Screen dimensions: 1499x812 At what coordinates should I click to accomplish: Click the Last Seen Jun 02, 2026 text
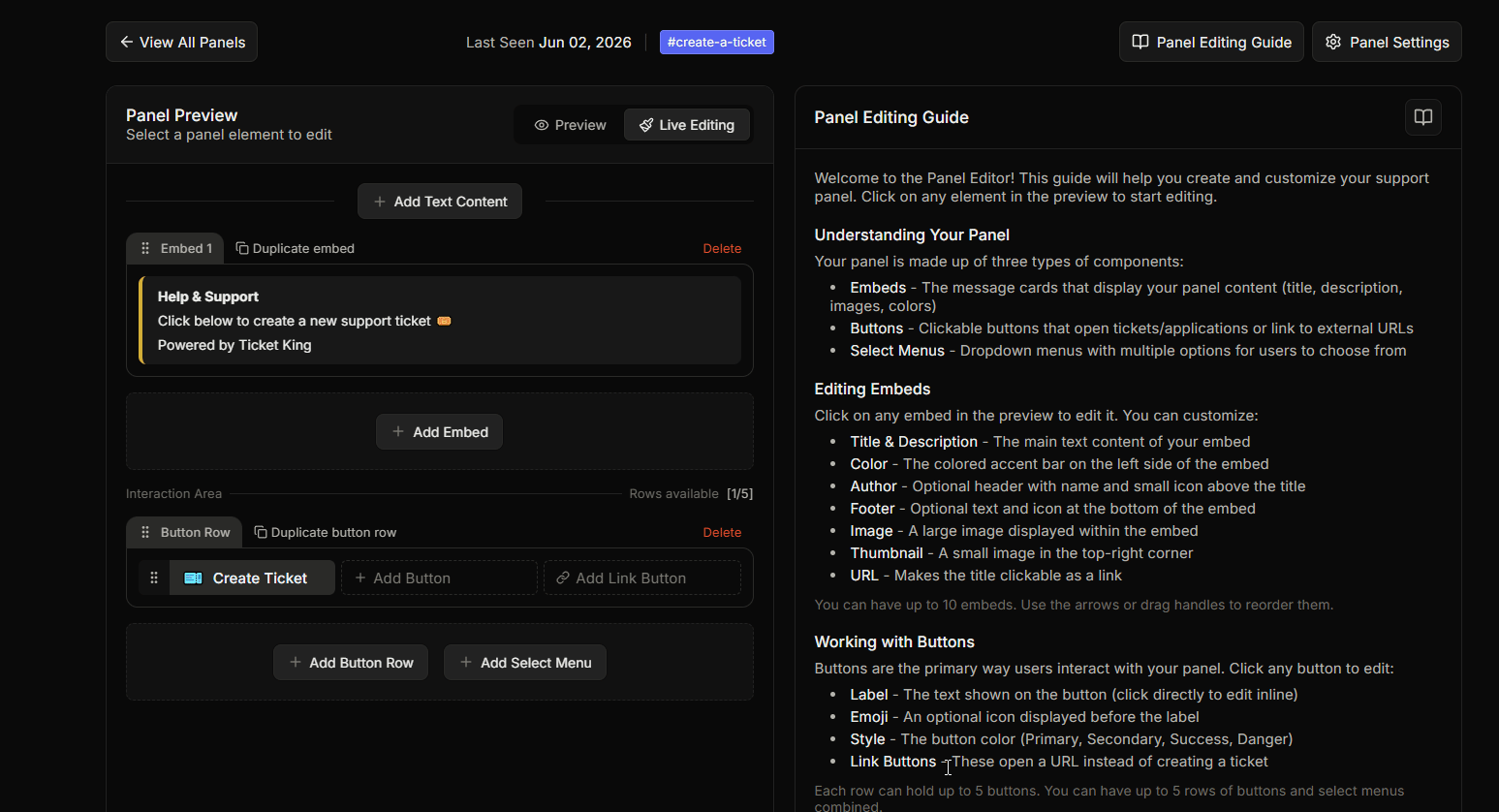click(x=548, y=42)
